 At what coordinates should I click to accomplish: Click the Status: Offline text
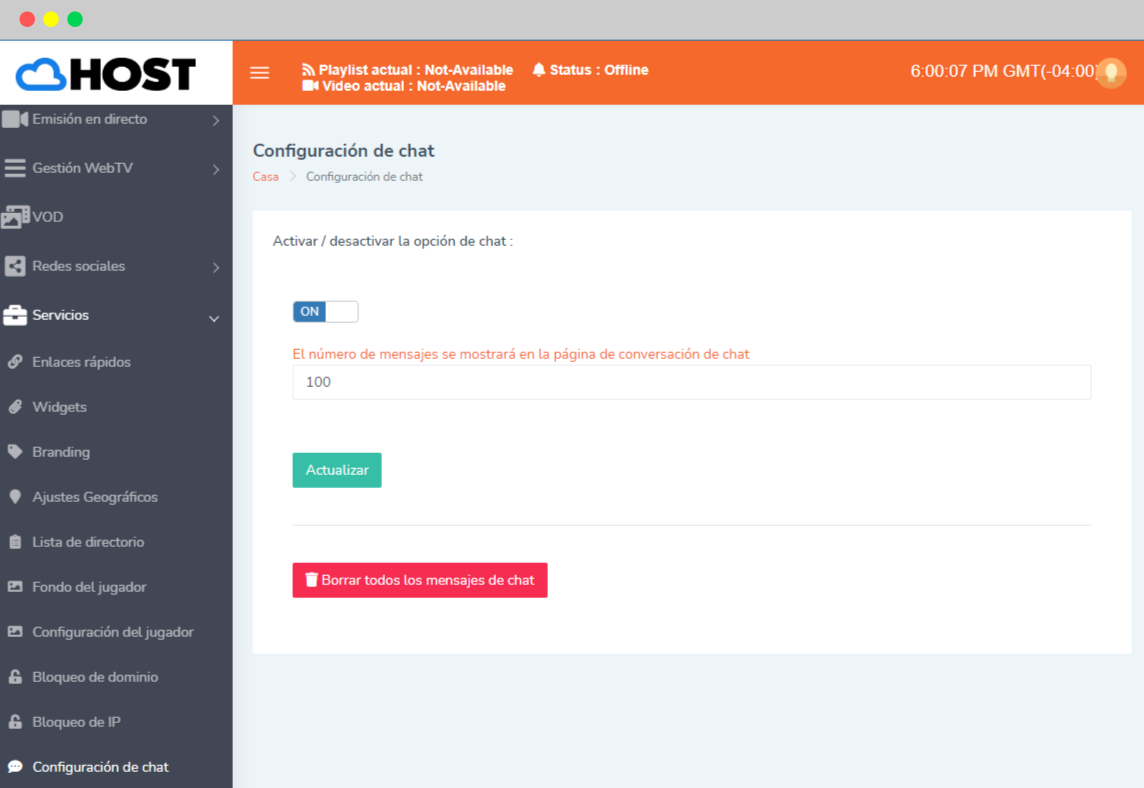click(599, 70)
